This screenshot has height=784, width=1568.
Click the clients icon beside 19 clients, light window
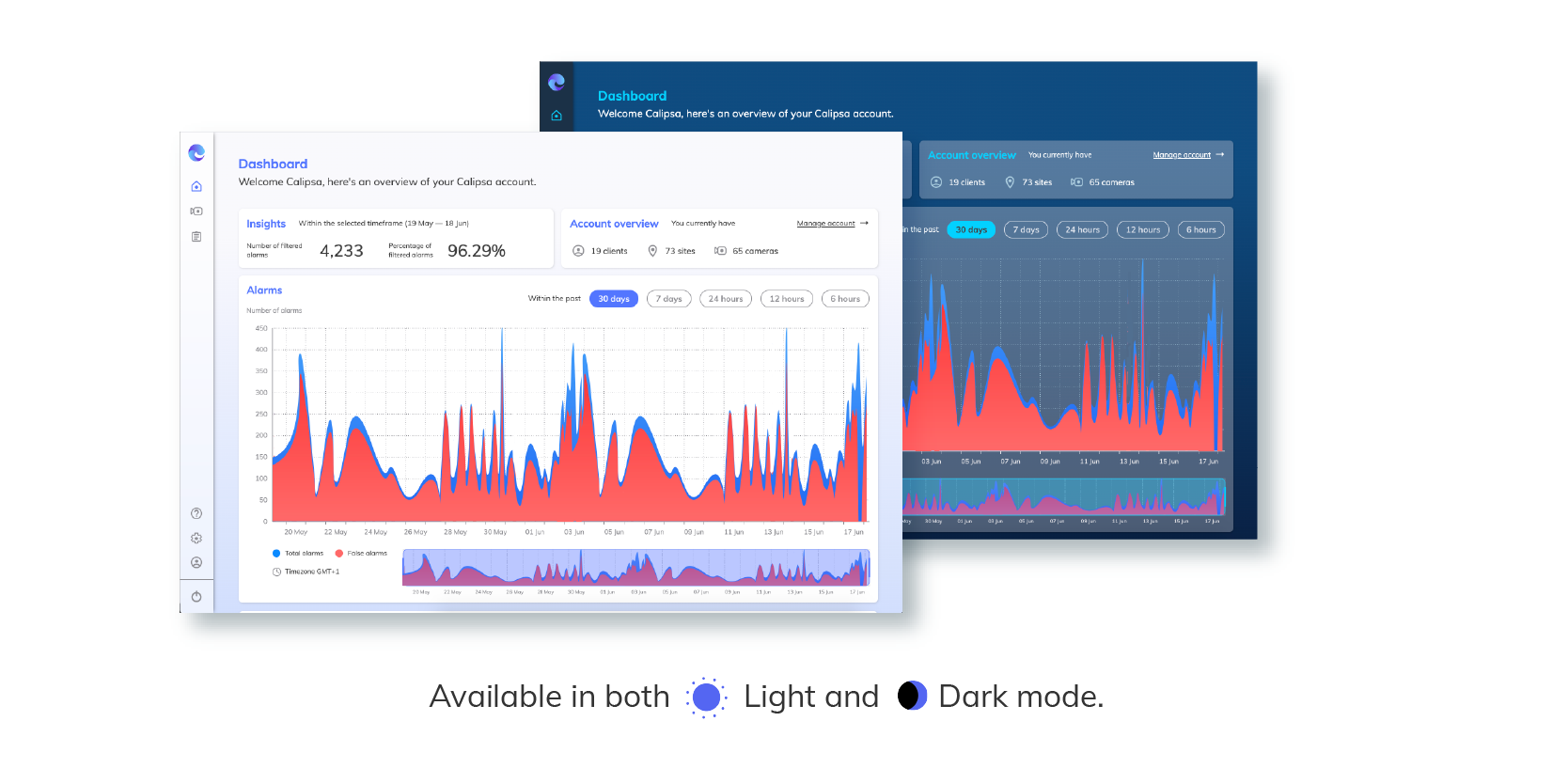(x=578, y=251)
